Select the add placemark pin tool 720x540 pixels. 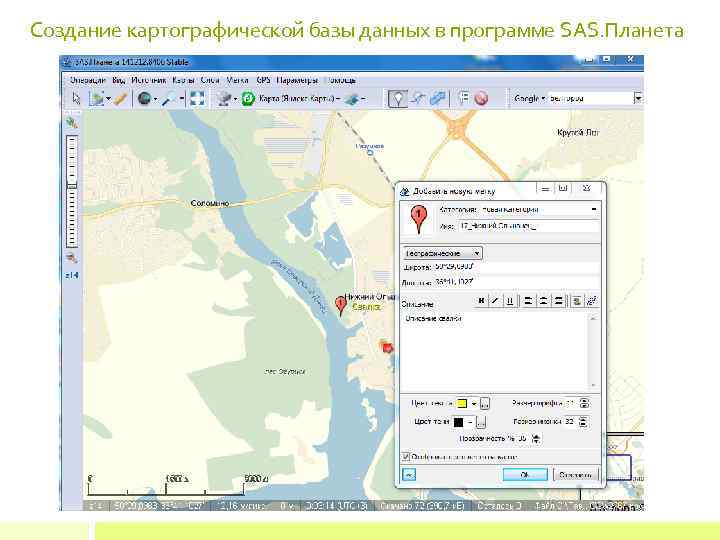(398, 98)
